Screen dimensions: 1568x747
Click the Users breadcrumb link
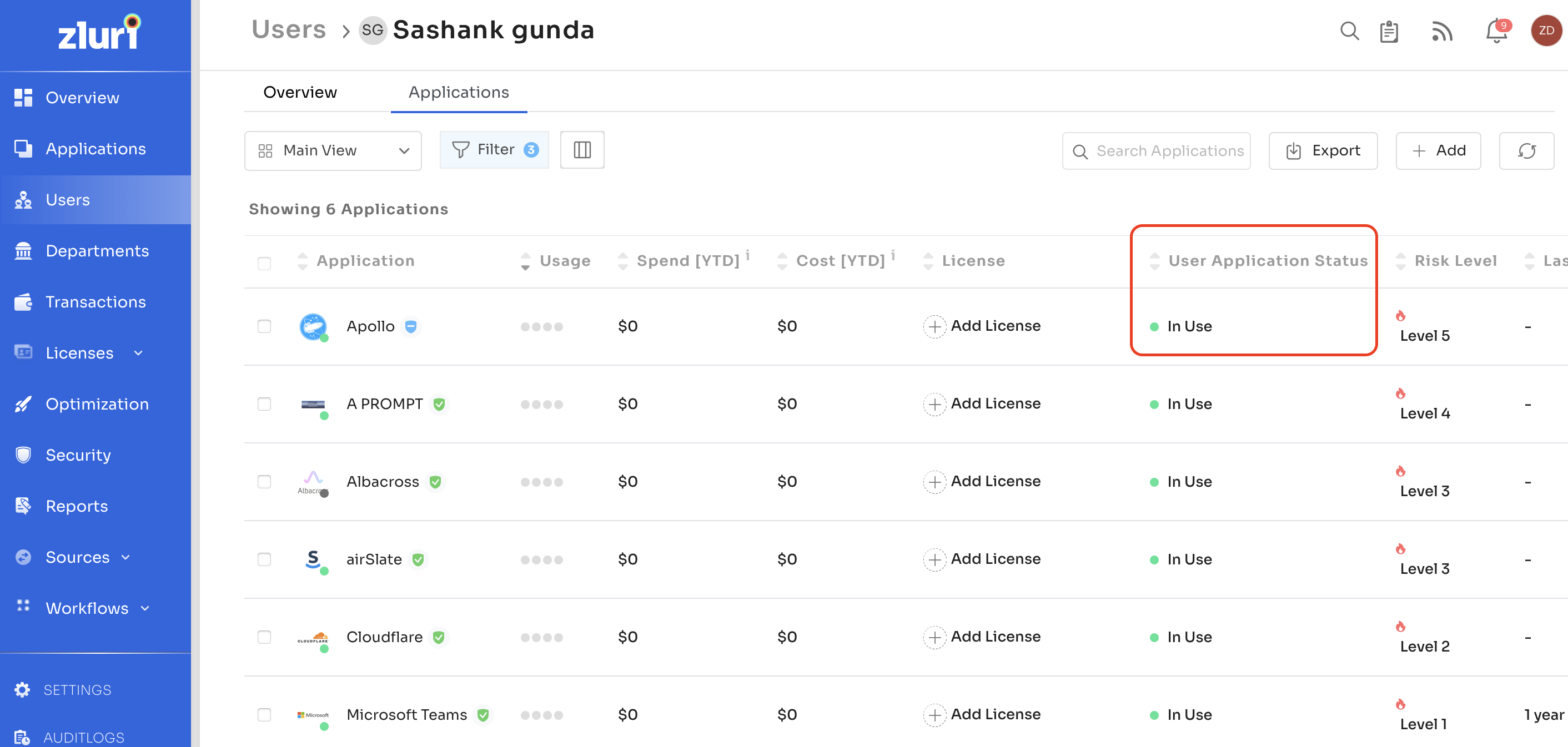tap(289, 30)
